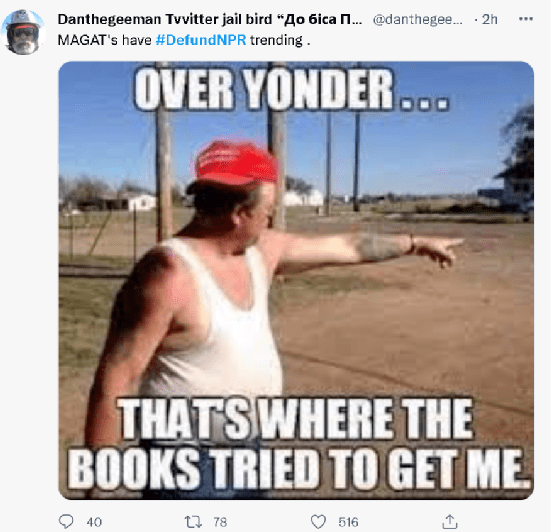Viewport: 554px width, 532px height.
Task: Open the Over Yonder meme image
Action: [x=296, y=280]
